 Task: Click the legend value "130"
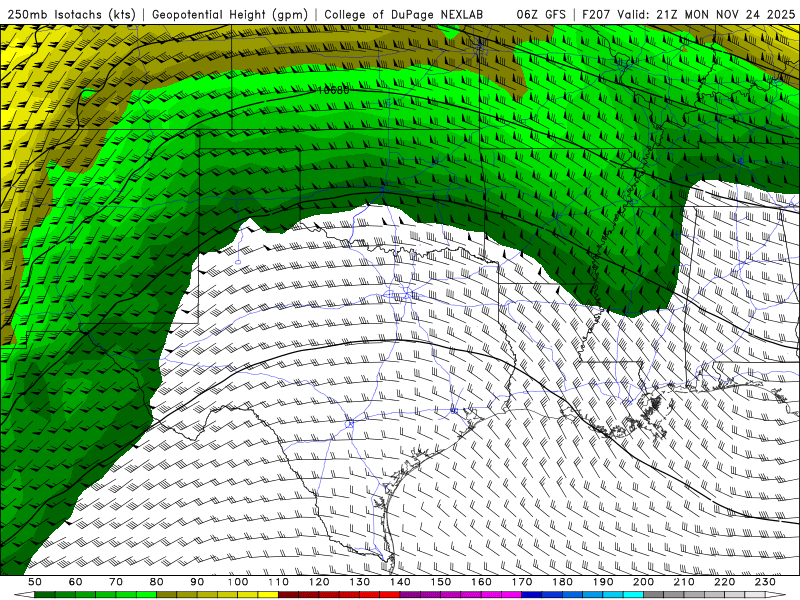coord(360,582)
